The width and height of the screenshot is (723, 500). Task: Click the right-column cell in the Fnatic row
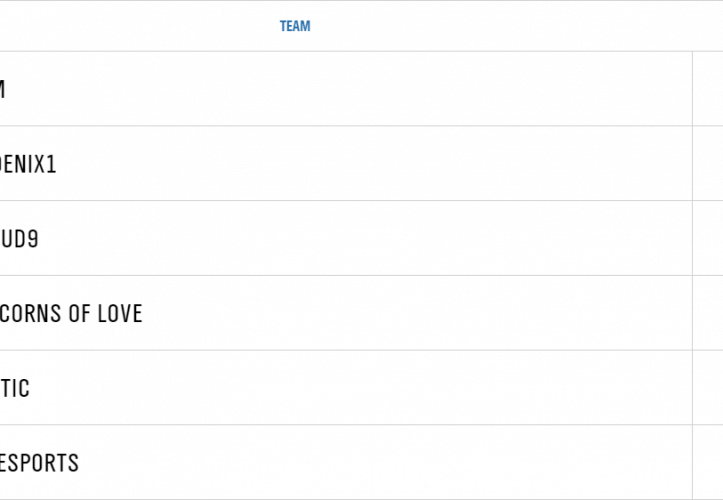(708, 389)
